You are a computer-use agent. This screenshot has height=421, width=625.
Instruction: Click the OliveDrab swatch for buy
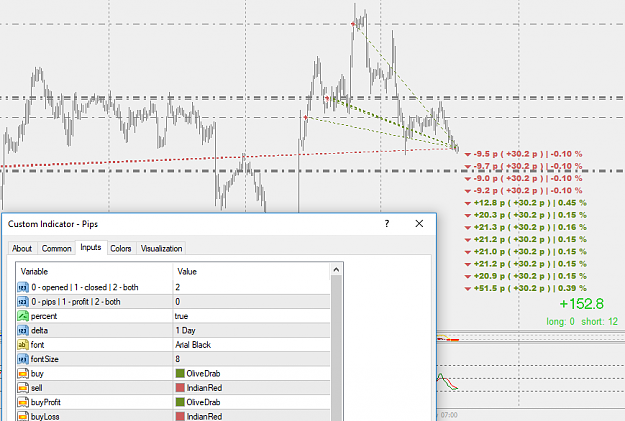click(180, 374)
